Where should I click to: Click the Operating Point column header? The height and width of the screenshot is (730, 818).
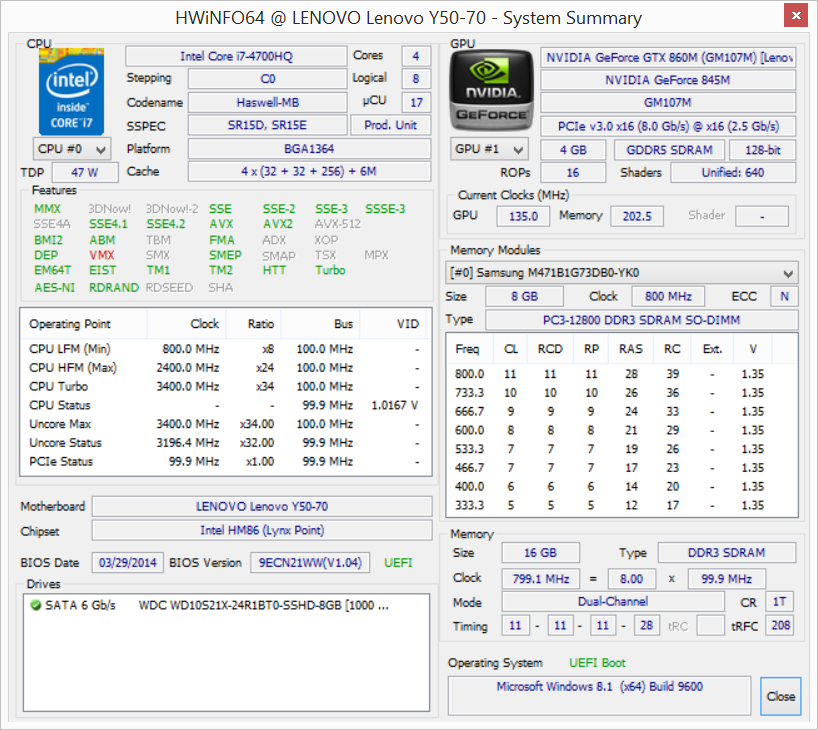(83, 324)
